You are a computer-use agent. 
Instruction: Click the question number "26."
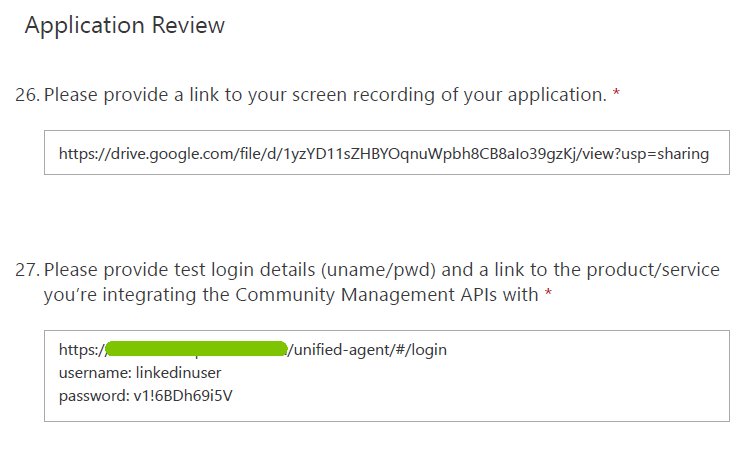coord(28,95)
